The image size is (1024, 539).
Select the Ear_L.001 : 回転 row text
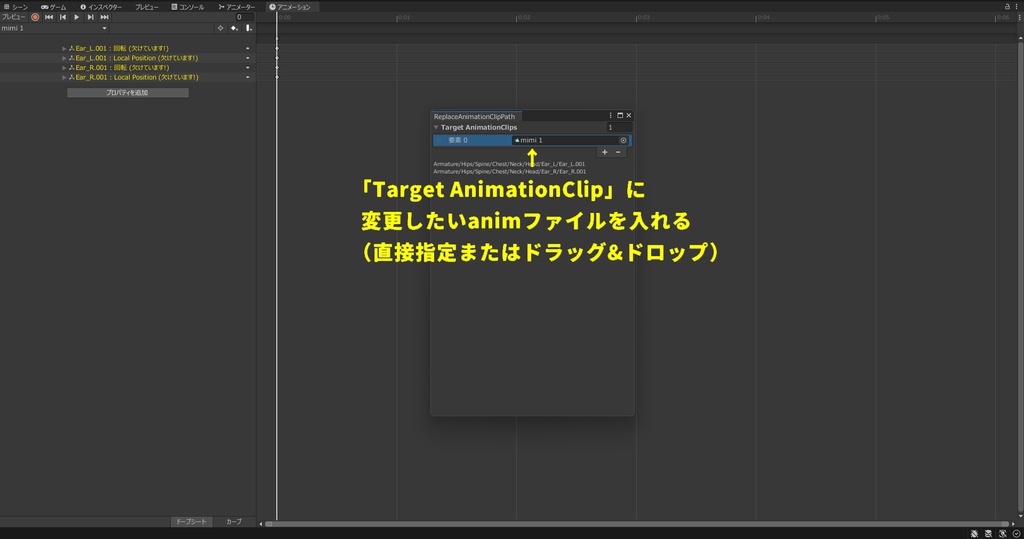pyautogui.click(x=121, y=48)
